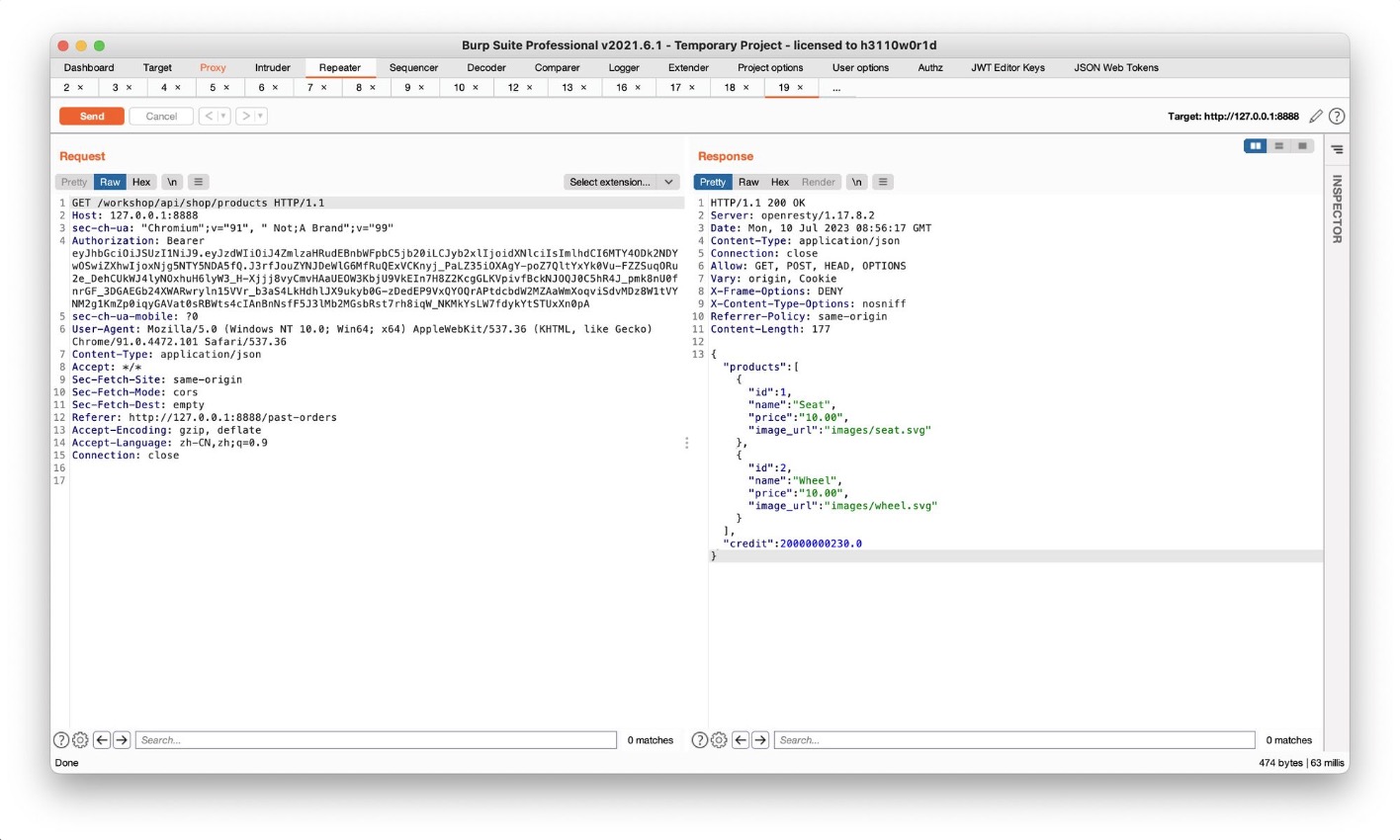Open the Logger tab
Image resolution: width=1400 pixels, height=840 pixels.
click(x=624, y=67)
